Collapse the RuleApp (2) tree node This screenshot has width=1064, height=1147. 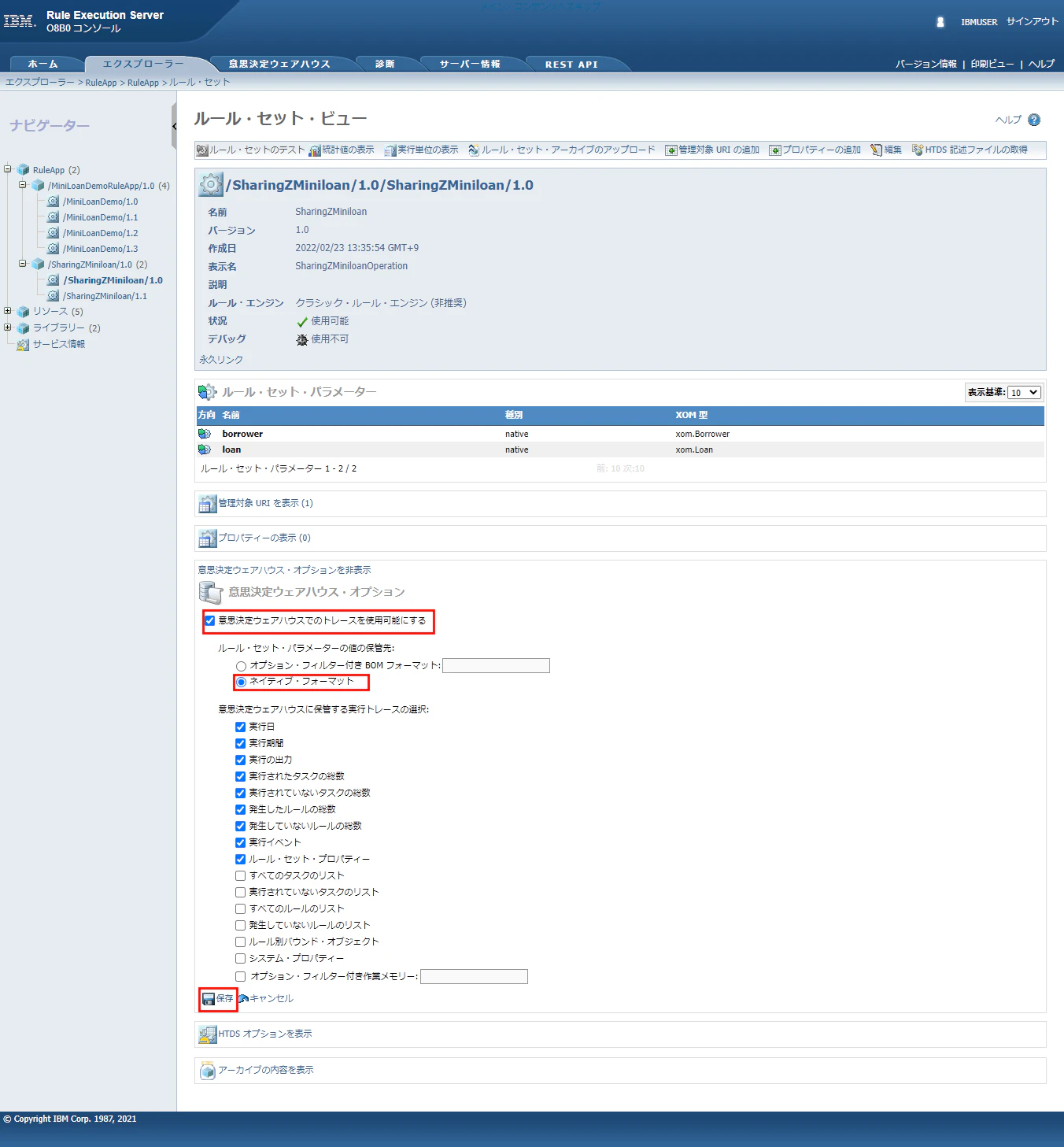8,168
